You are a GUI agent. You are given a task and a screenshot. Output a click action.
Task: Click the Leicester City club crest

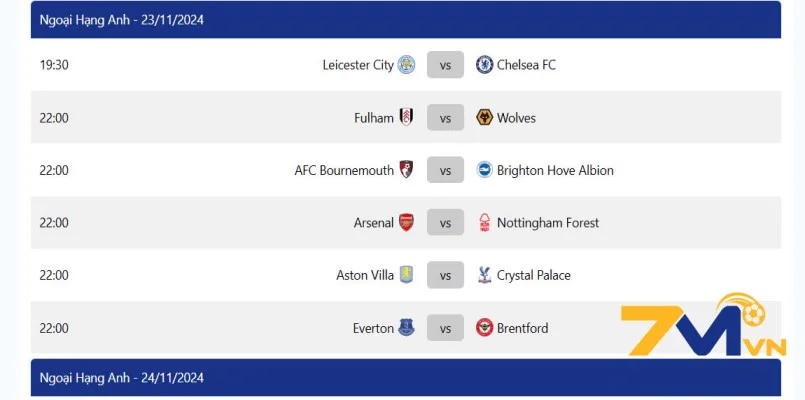(406, 65)
